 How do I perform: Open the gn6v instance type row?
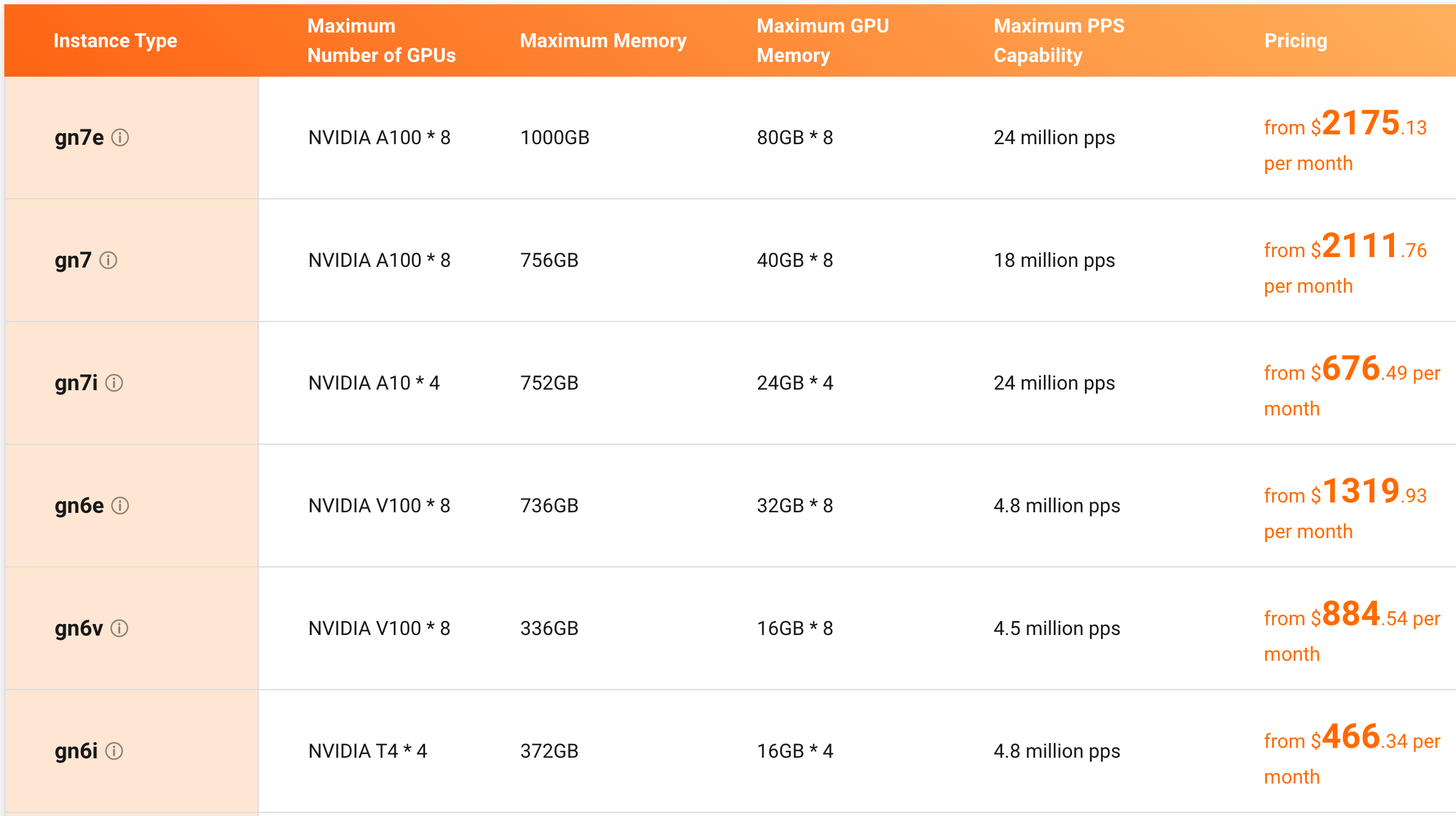pyautogui.click(x=79, y=628)
